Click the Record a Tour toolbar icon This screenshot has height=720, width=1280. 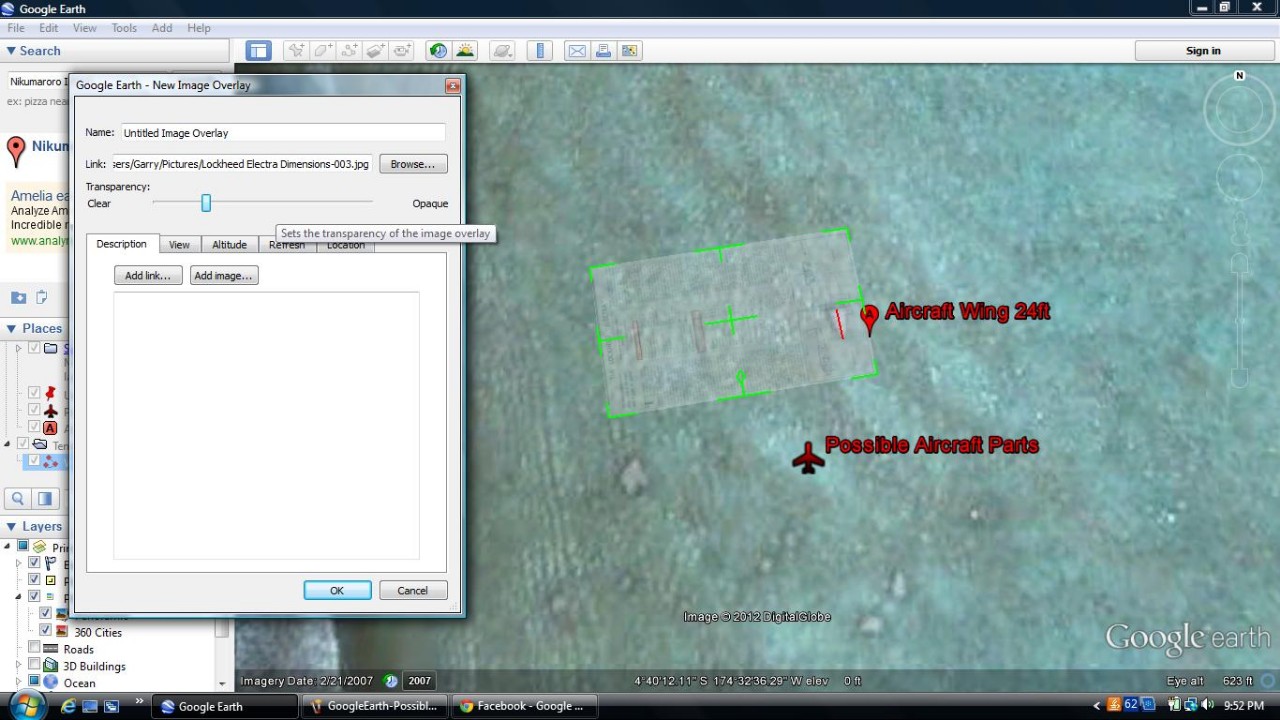pyautogui.click(x=402, y=51)
